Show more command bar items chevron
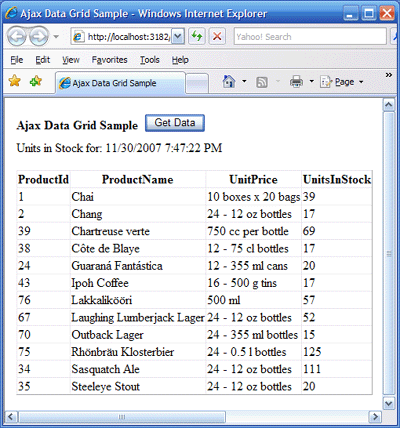Screen dimensions: 400x428 point(389,75)
